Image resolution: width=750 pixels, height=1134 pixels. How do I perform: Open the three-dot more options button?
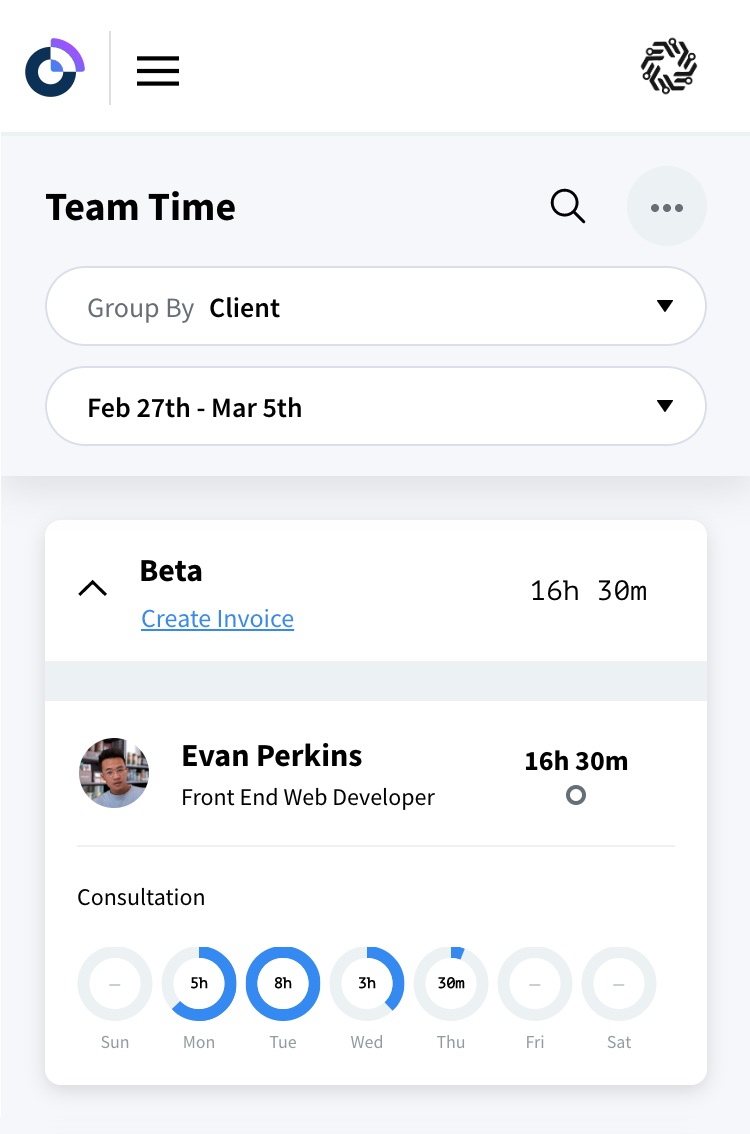pyautogui.click(x=667, y=207)
